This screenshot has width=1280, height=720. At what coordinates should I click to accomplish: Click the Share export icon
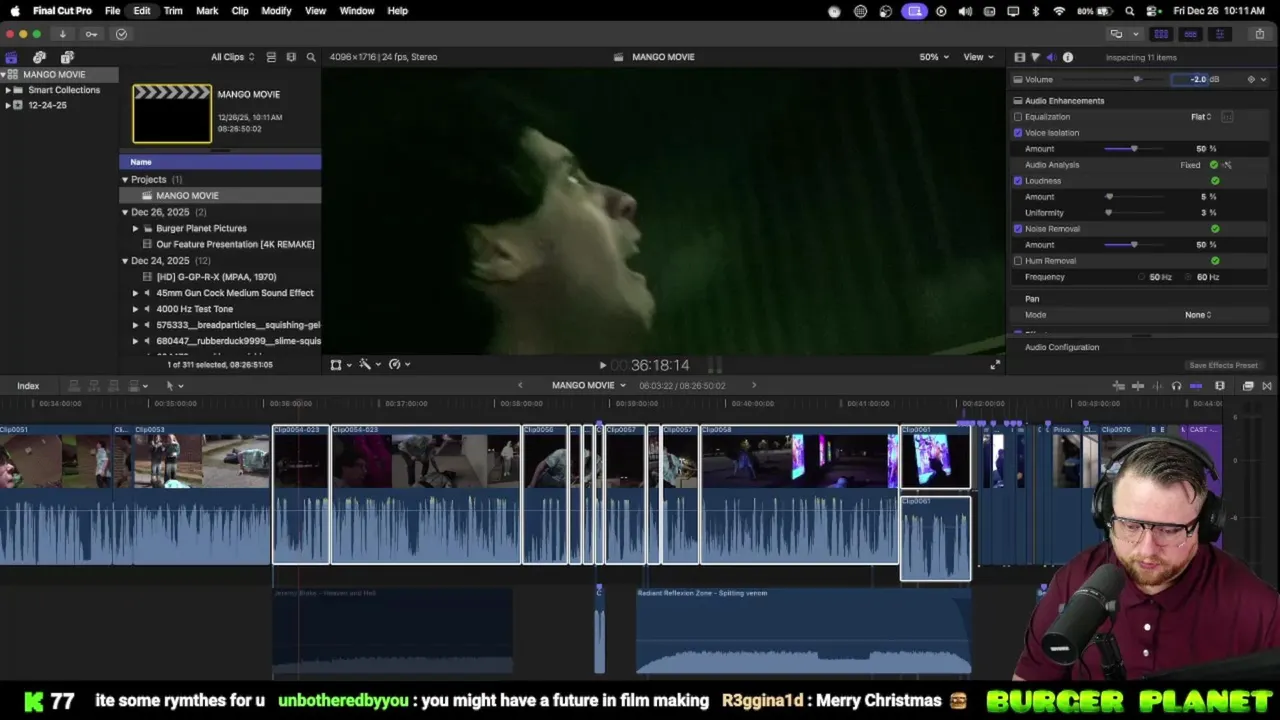pyautogui.click(x=1259, y=34)
